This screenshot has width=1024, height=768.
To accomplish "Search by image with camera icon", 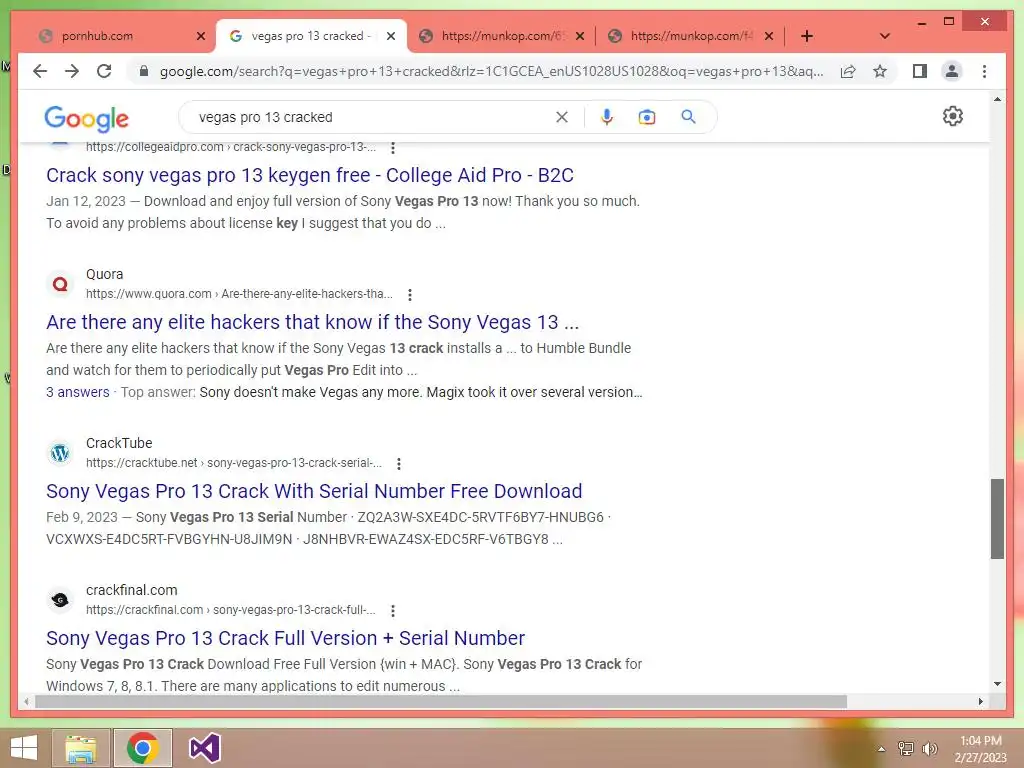I will point(647,117).
